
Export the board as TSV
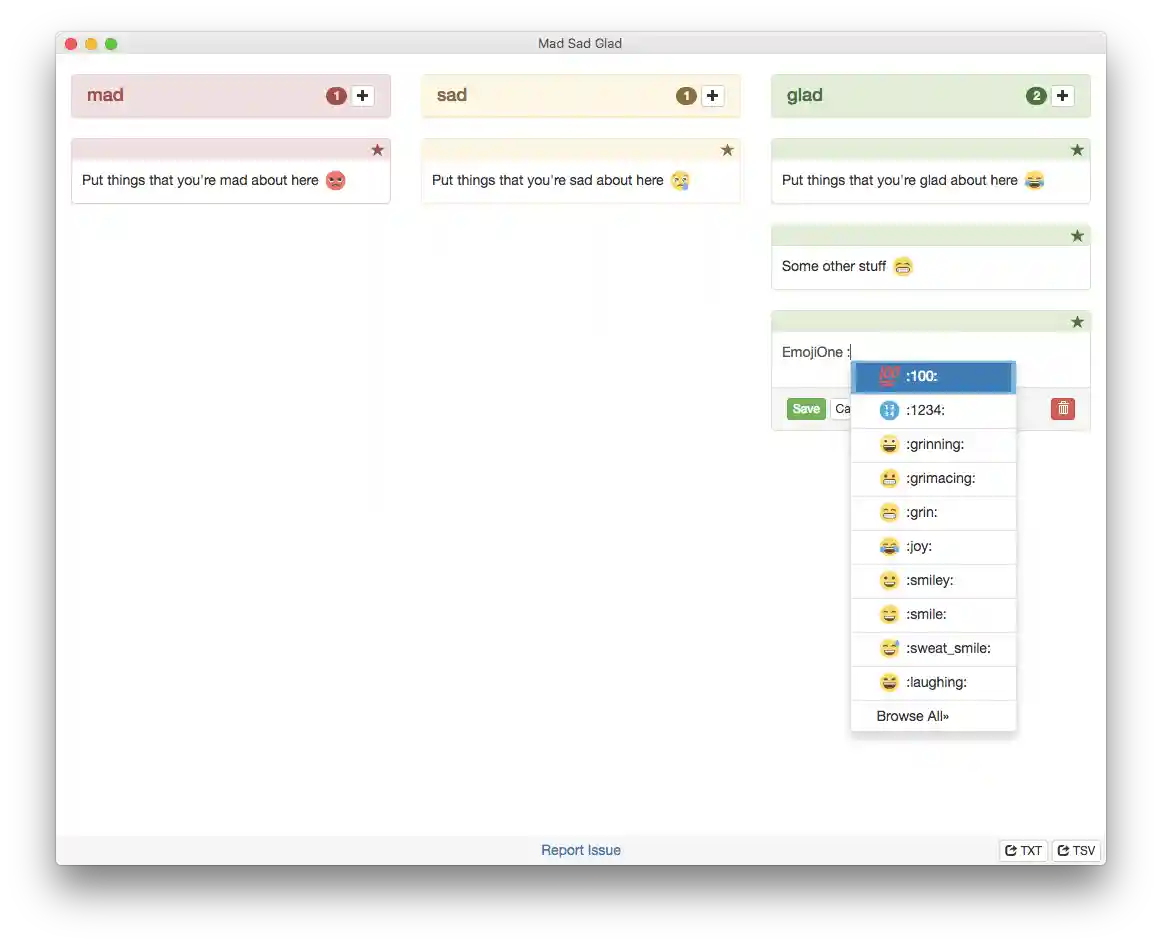click(1076, 850)
